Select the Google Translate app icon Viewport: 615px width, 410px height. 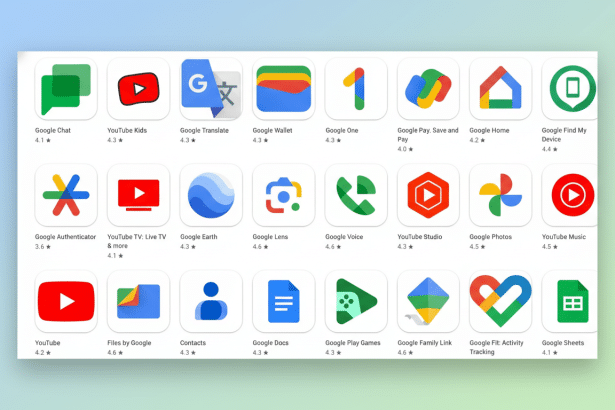coord(211,89)
